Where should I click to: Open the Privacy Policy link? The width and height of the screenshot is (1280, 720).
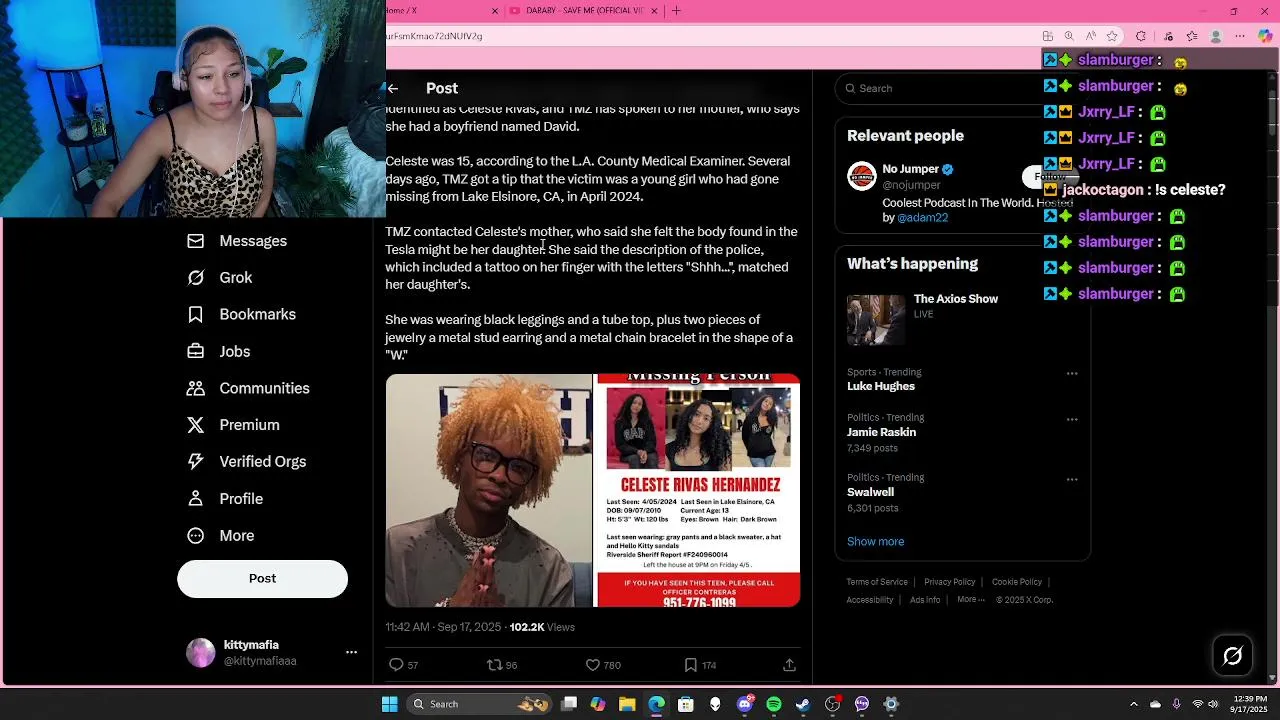pos(949,582)
